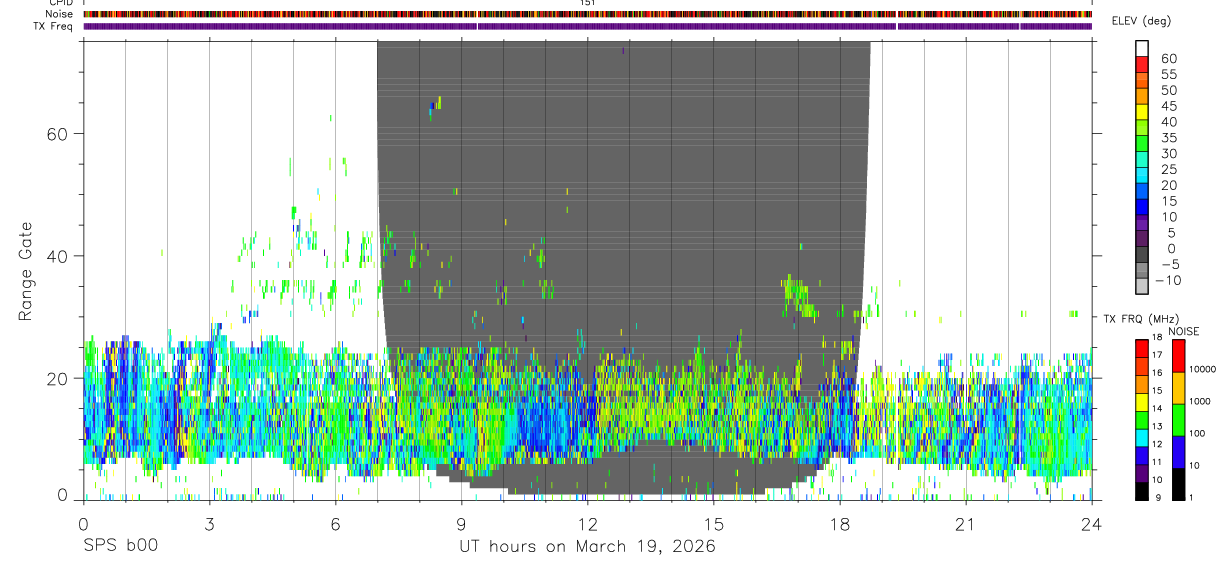The image size is (1228, 567).
Task: Pick the red NOISE swatch above 10000
Action: pos(1178,355)
